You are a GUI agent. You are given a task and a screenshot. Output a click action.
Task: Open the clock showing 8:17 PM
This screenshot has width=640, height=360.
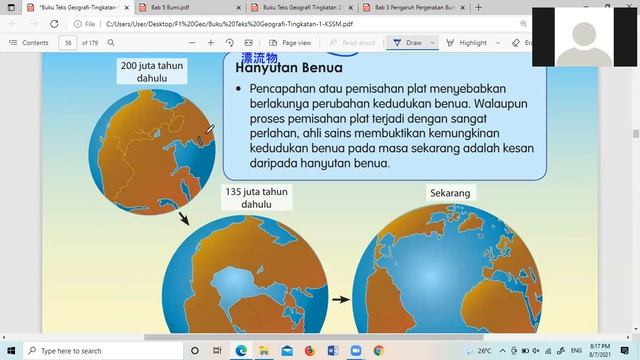(x=600, y=351)
